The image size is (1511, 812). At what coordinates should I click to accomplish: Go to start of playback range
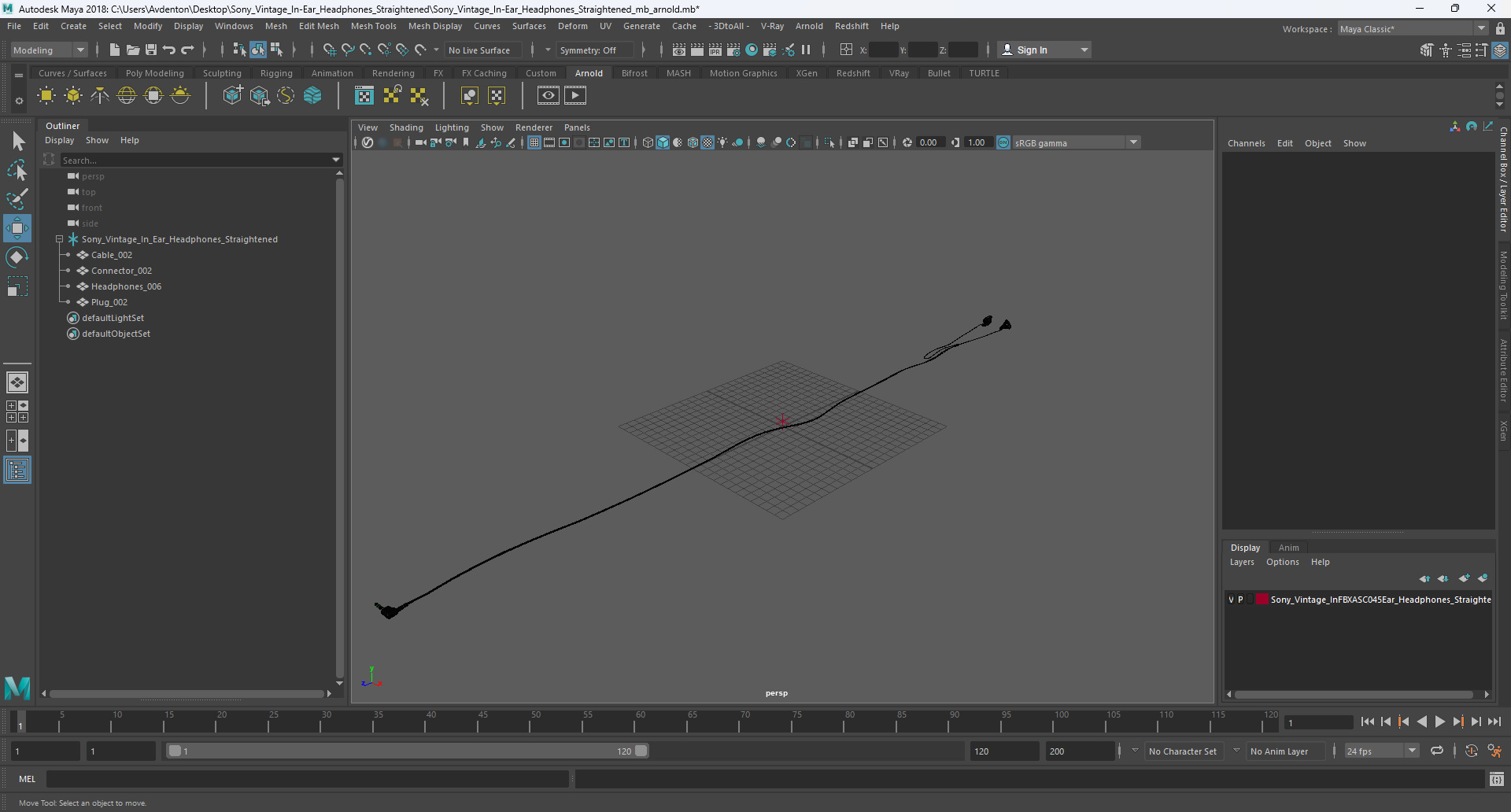(1368, 722)
